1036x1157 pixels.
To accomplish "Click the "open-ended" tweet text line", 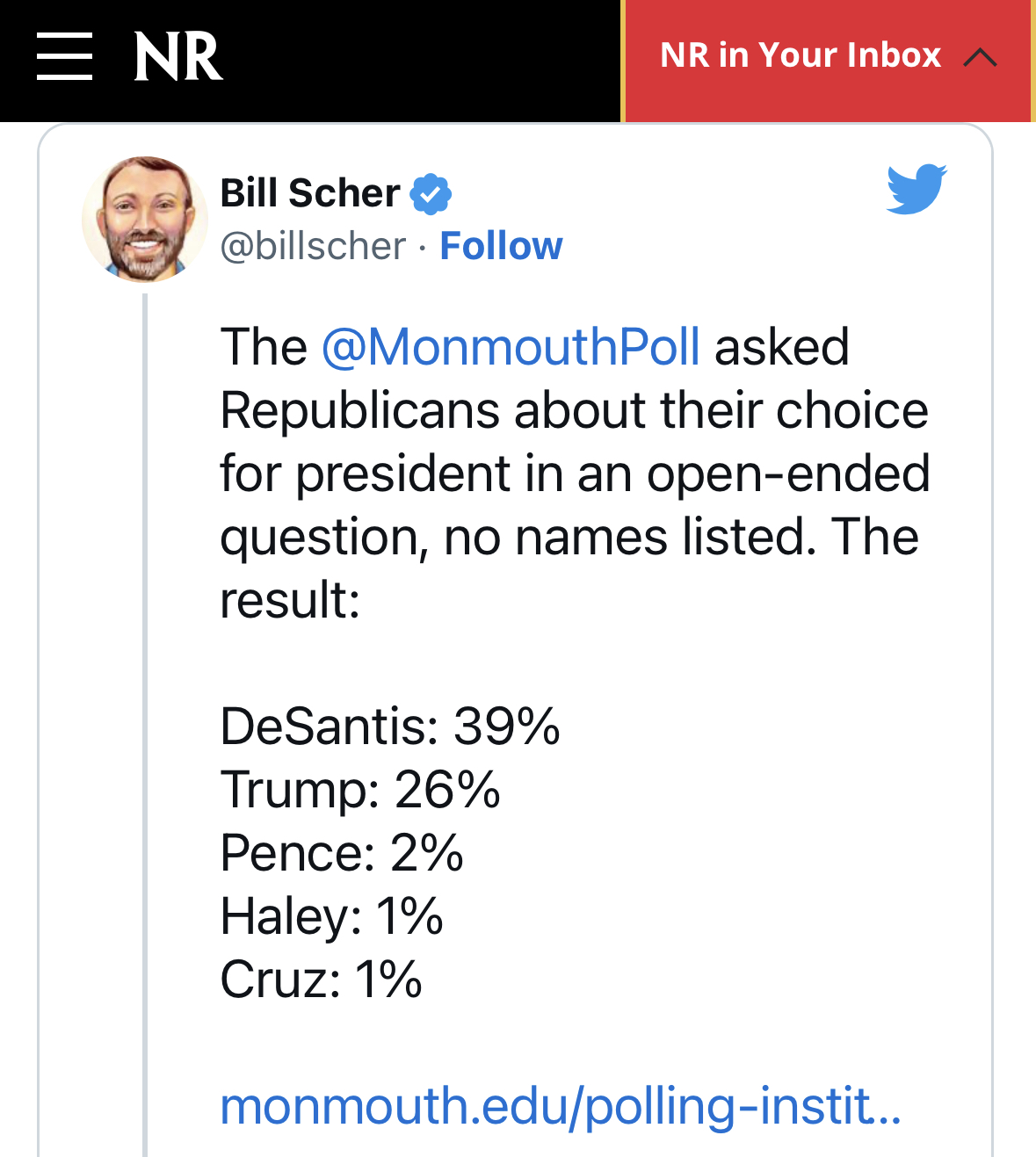I will click(x=575, y=474).
